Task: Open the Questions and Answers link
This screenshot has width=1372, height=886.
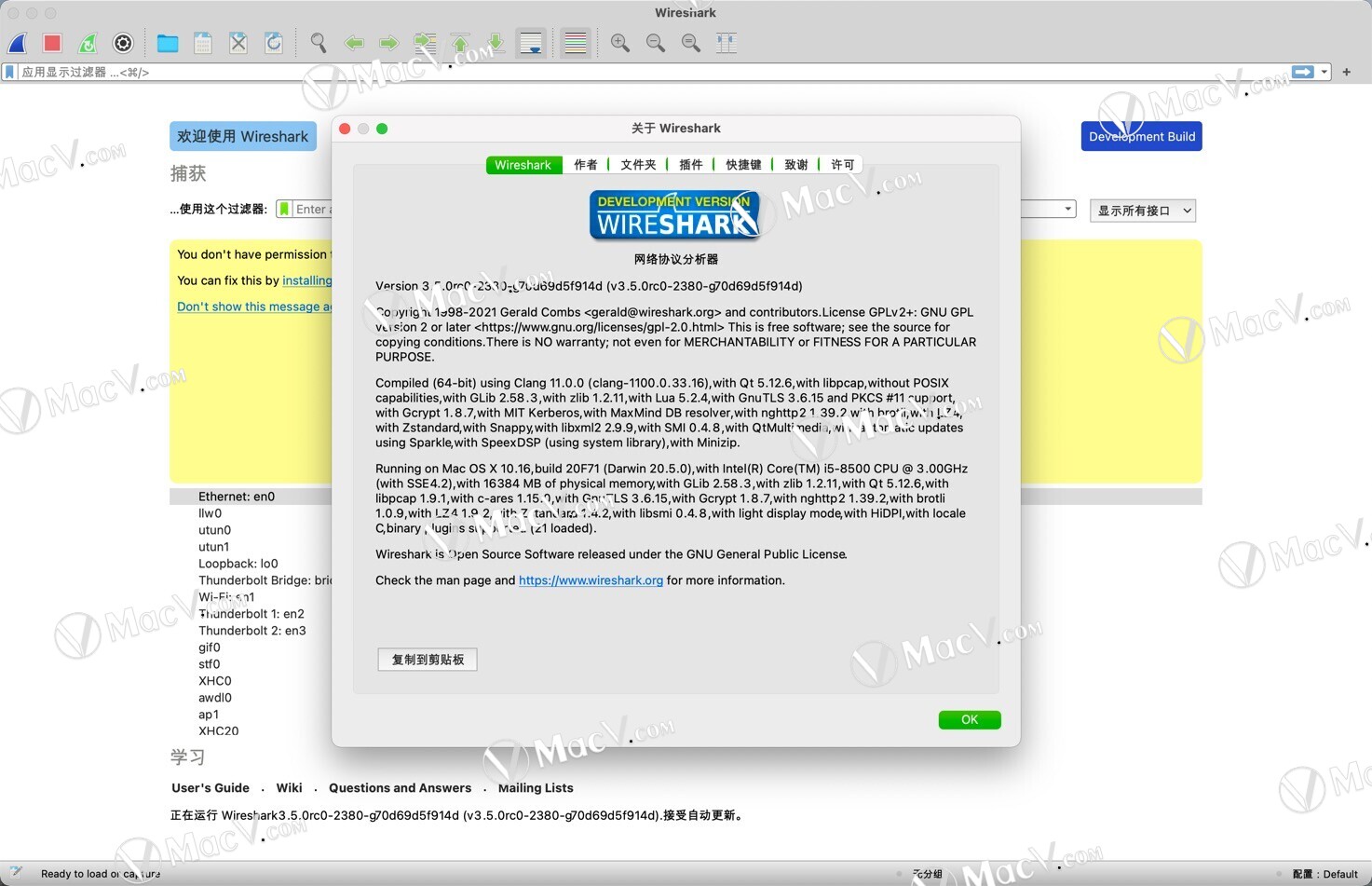Action: click(x=400, y=788)
